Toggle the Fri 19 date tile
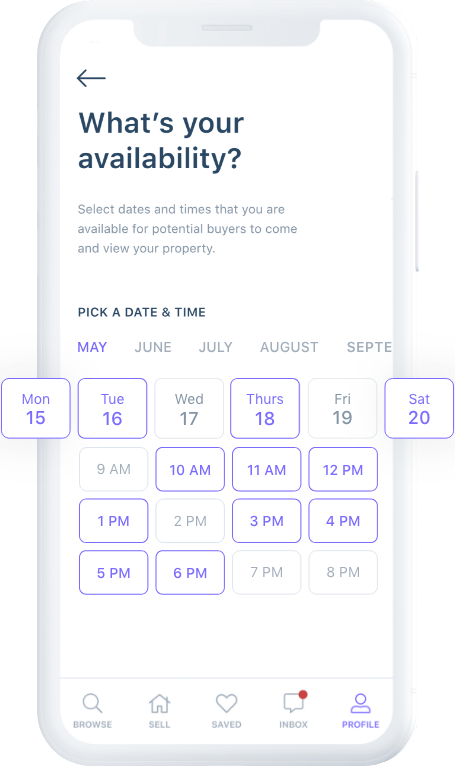 [342, 408]
